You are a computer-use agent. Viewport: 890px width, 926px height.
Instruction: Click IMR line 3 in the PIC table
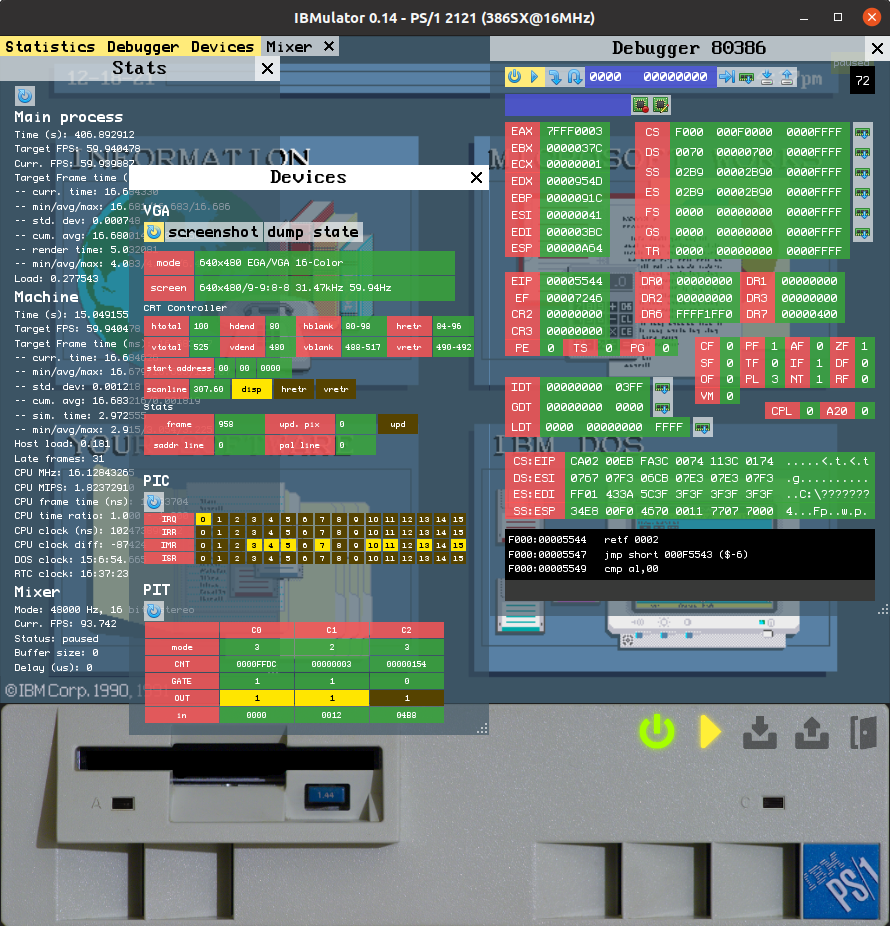254,545
